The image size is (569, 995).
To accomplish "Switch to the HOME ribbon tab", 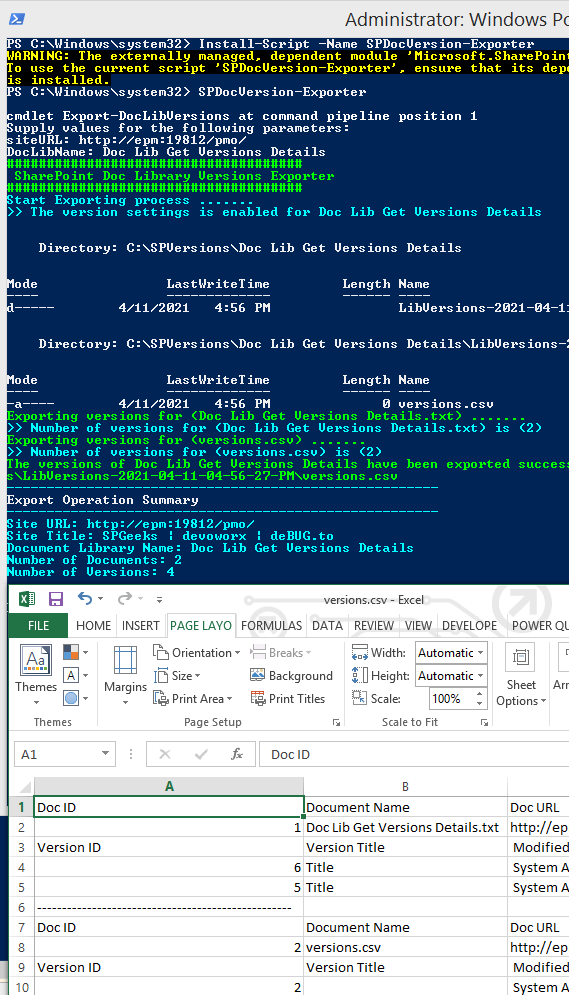I will [93, 626].
